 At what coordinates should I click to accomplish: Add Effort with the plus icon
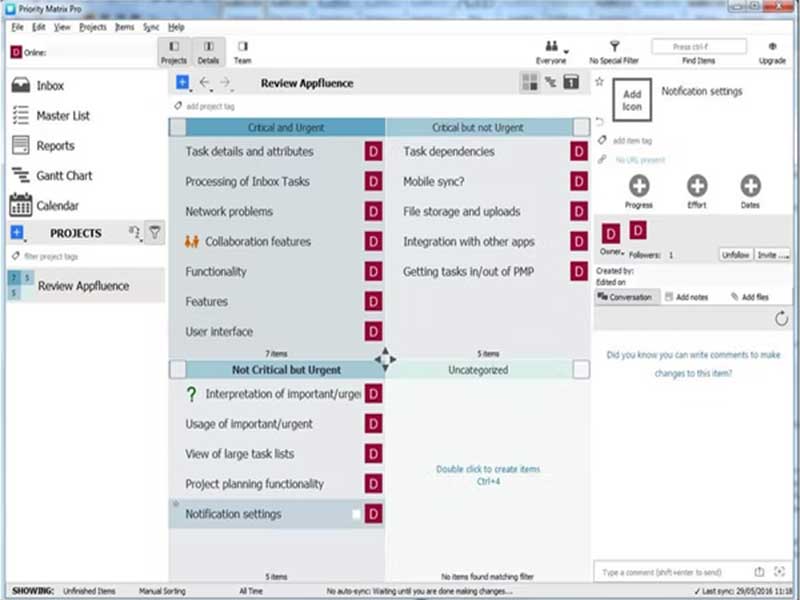pos(697,186)
